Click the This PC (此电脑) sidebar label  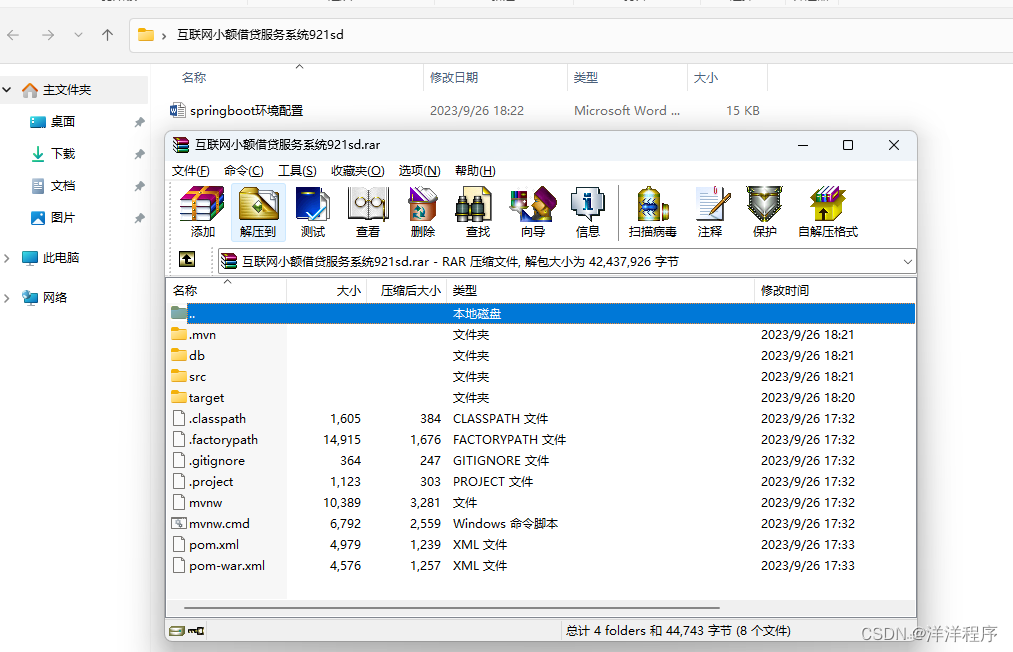click(61, 258)
